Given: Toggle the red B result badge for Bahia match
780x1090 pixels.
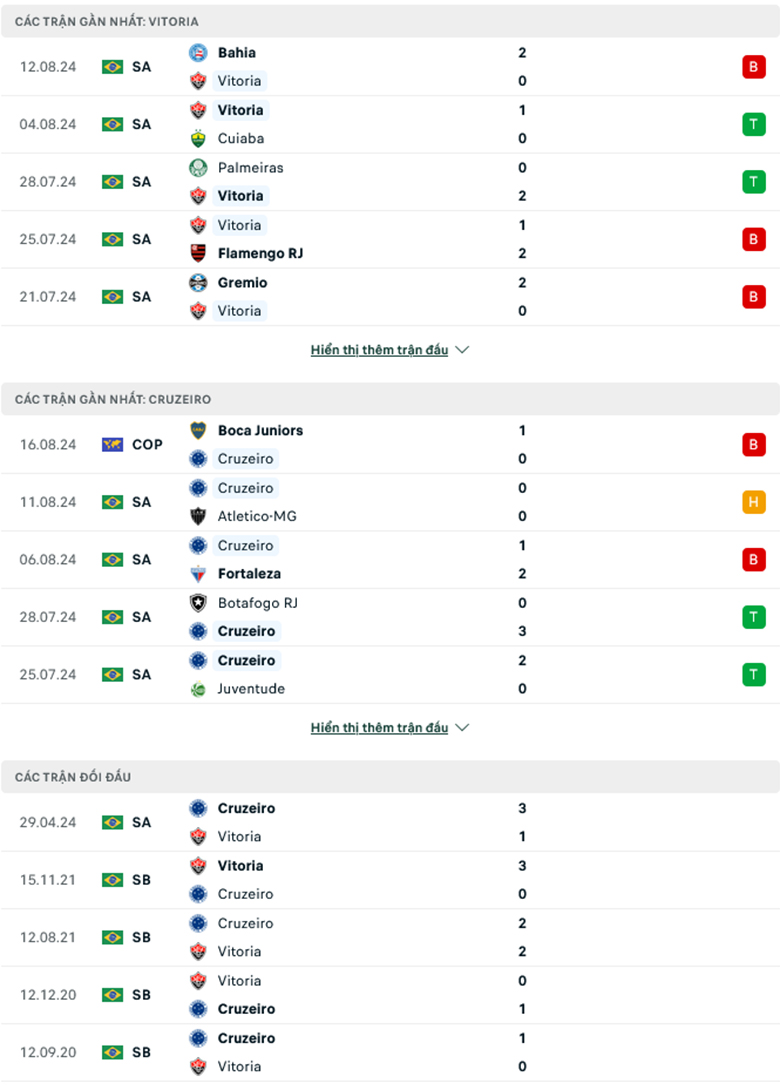Looking at the screenshot, I should (x=753, y=67).
